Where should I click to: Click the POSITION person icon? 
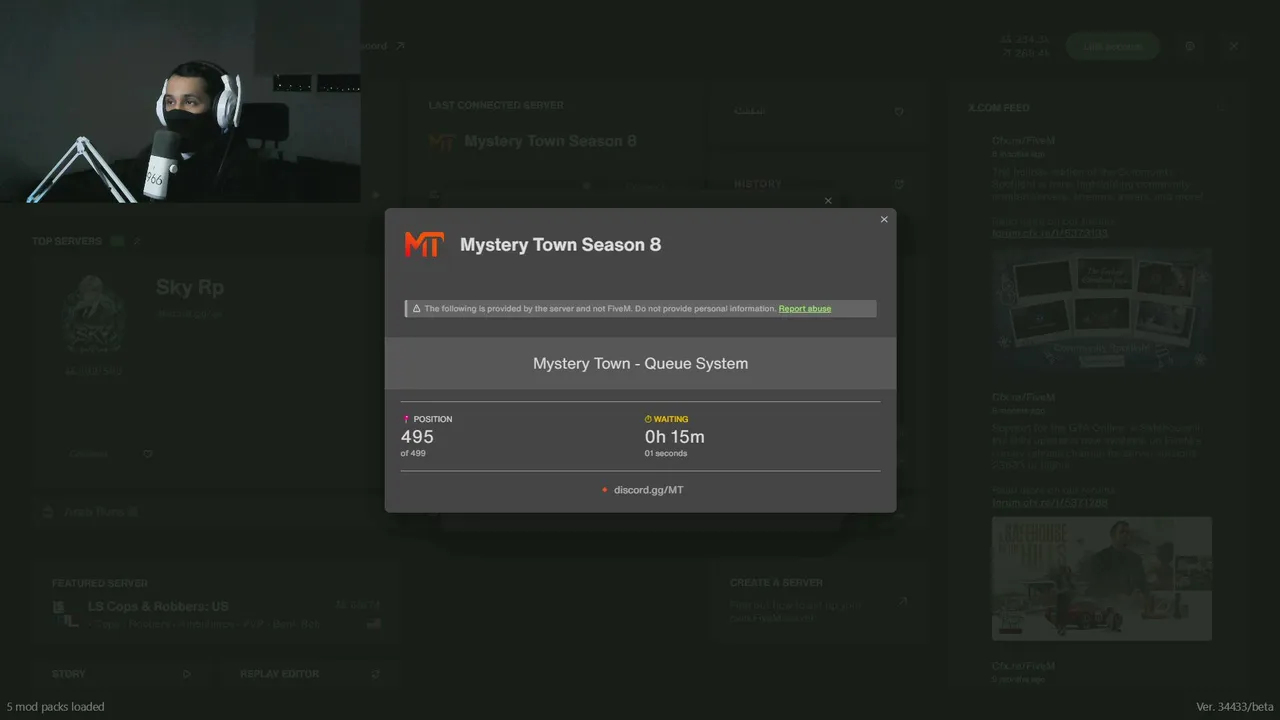click(x=406, y=419)
